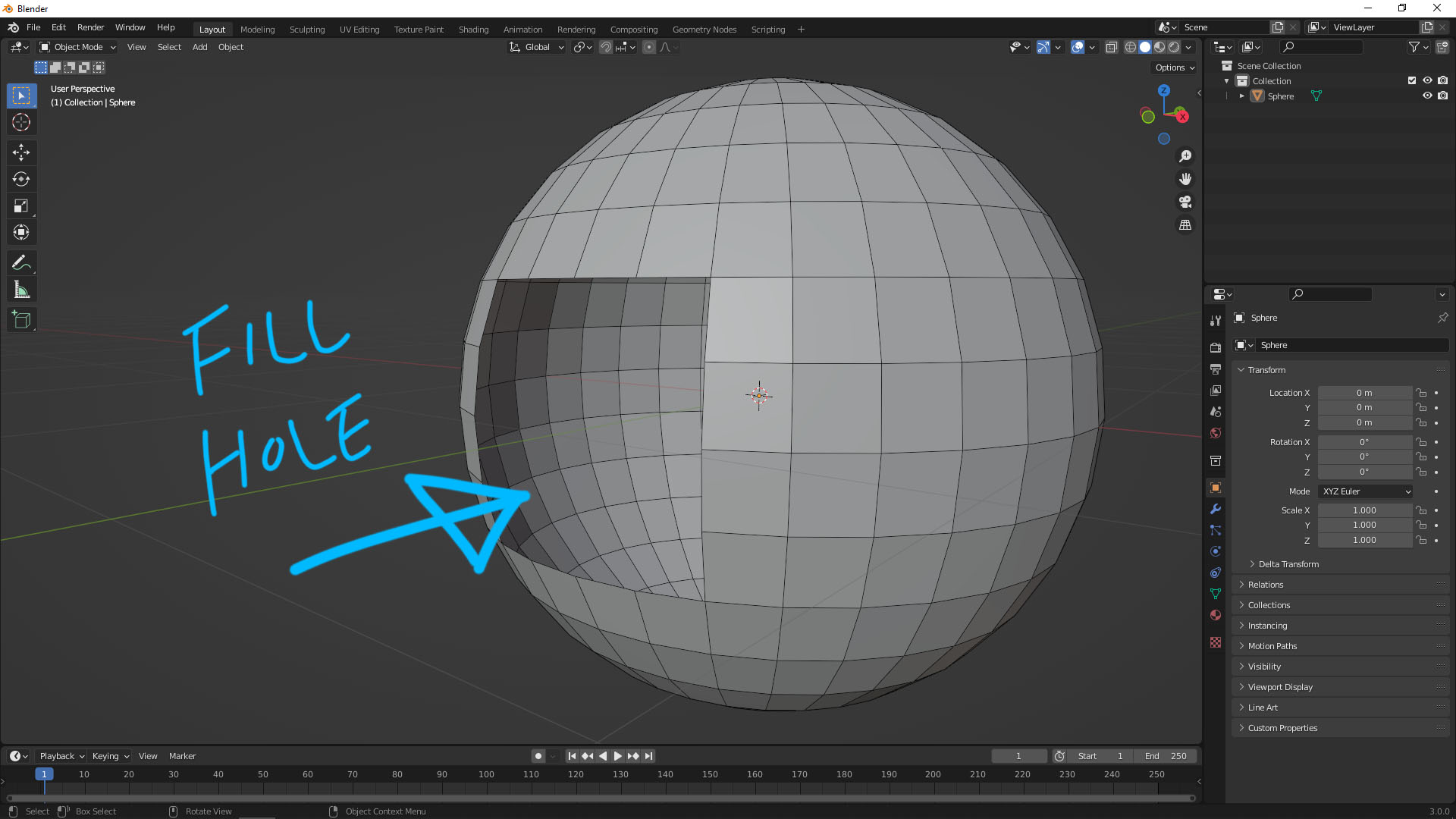Toggle Collection visibility eye icon

(1426, 81)
